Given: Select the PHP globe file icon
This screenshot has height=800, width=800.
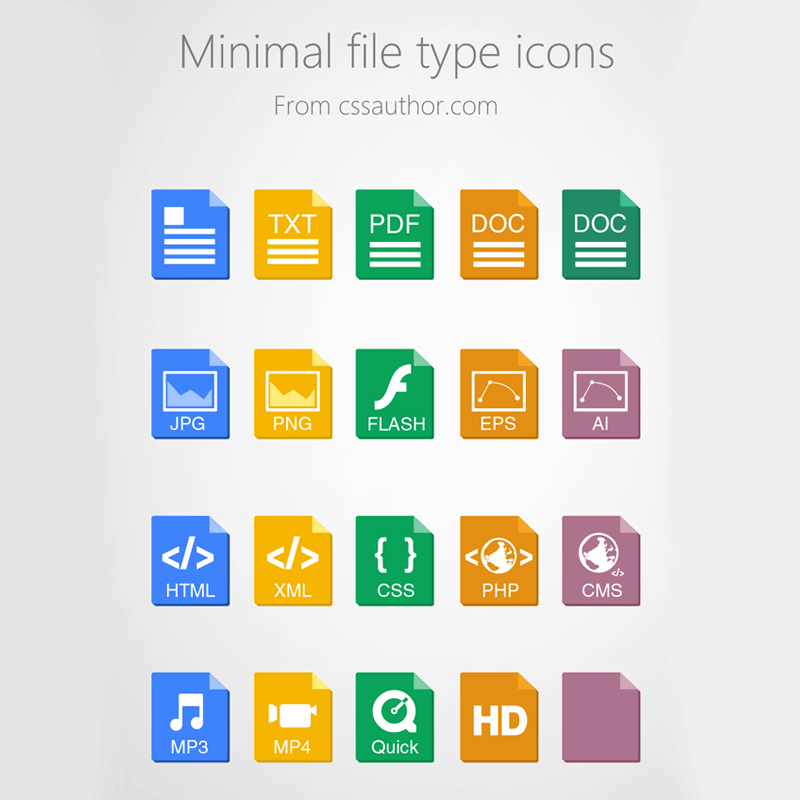Looking at the screenshot, I should click(x=498, y=560).
